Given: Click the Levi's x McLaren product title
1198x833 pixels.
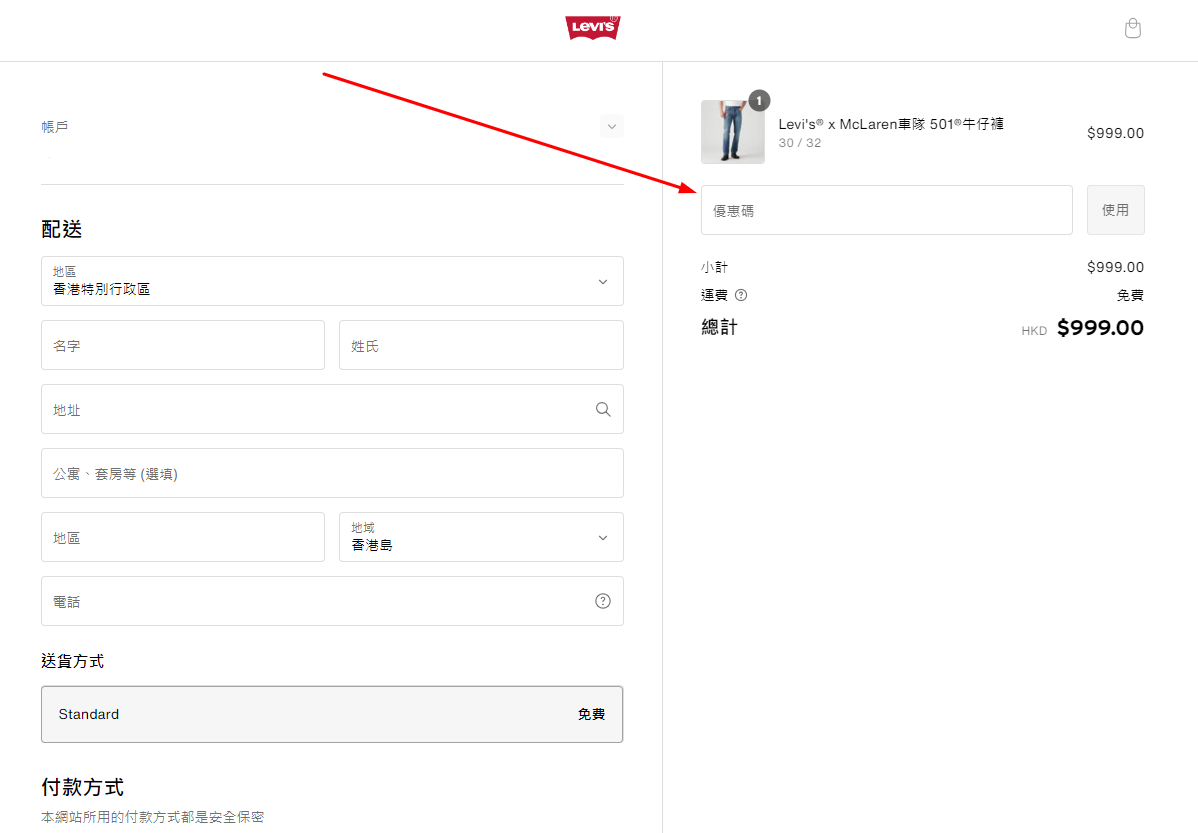Looking at the screenshot, I should point(891,124).
